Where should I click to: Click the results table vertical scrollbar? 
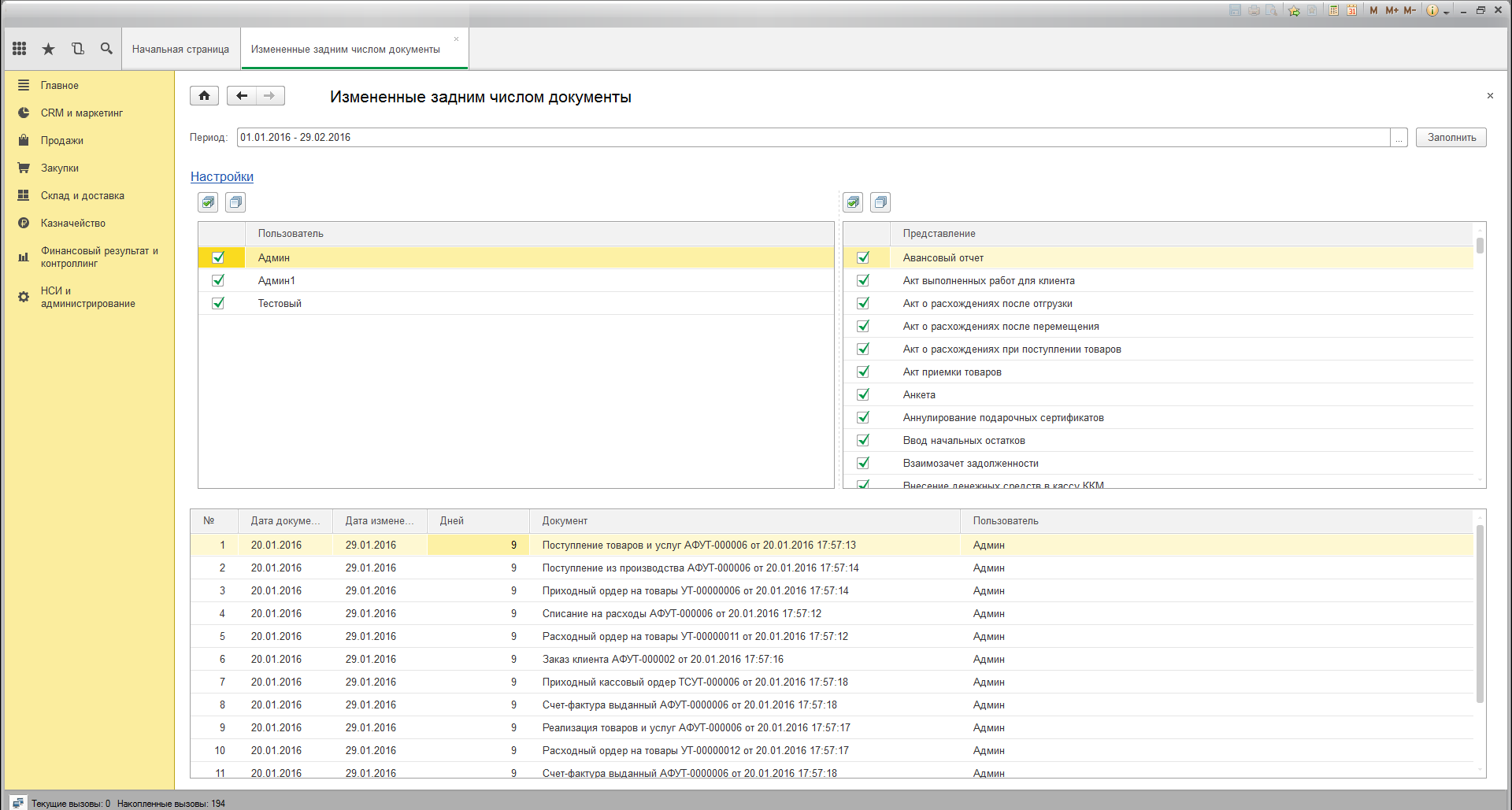point(1480,614)
